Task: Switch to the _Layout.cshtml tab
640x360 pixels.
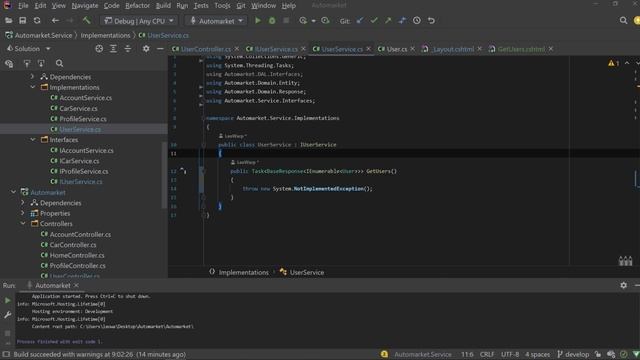Action: click(x=453, y=49)
